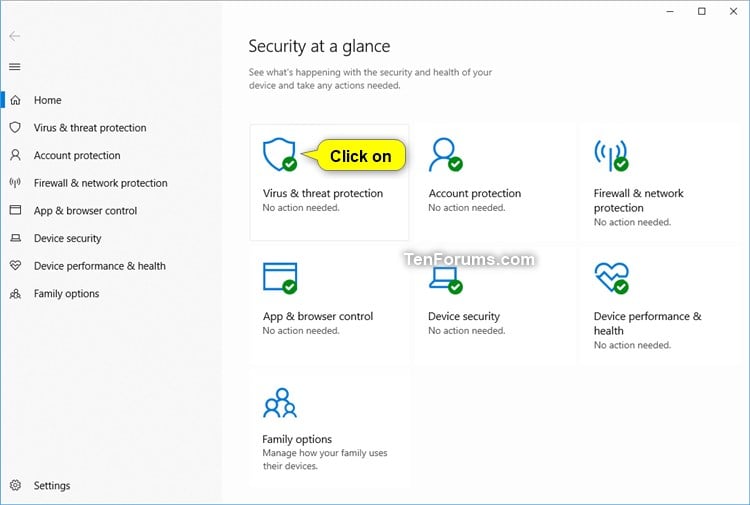
Task: Click the Account protection person icon in sidebar
Action: (x=15, y=155)
